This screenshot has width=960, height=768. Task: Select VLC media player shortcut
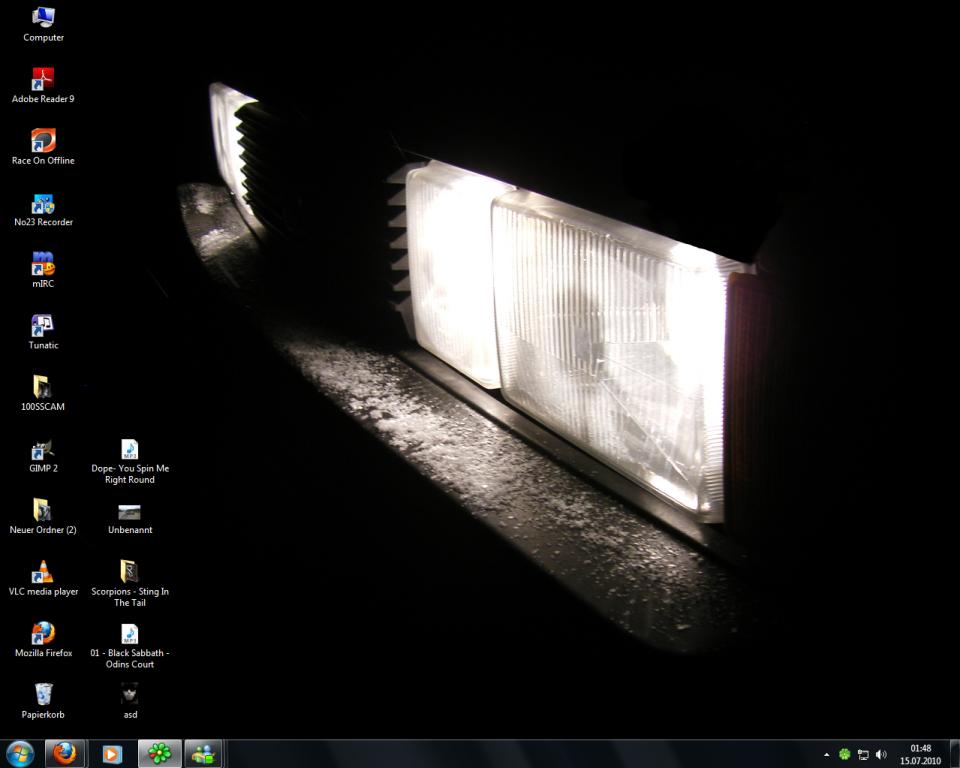(x=43, y=573)
